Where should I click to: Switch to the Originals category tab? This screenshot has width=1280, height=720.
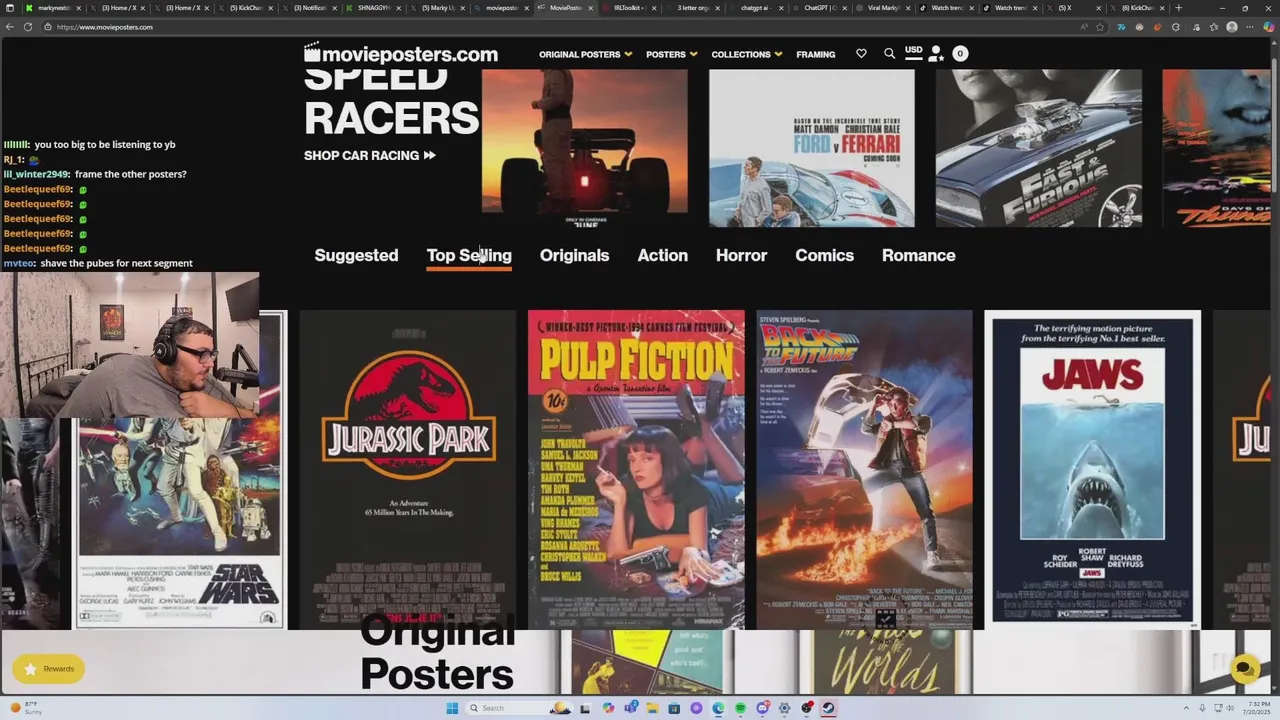[x=574, y=255]
